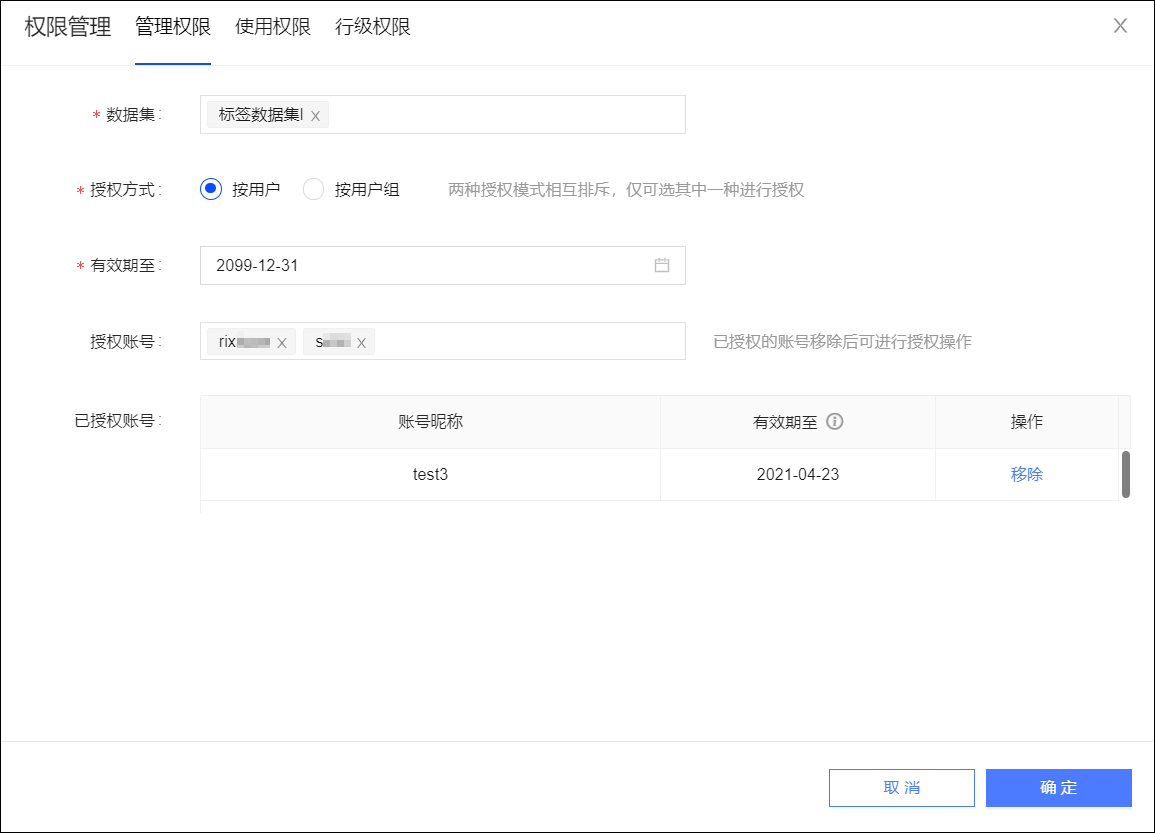Confirm with the 确定 button
Screen dimensions: 1155x833
pyautogui.click(x=1059, y=787)
